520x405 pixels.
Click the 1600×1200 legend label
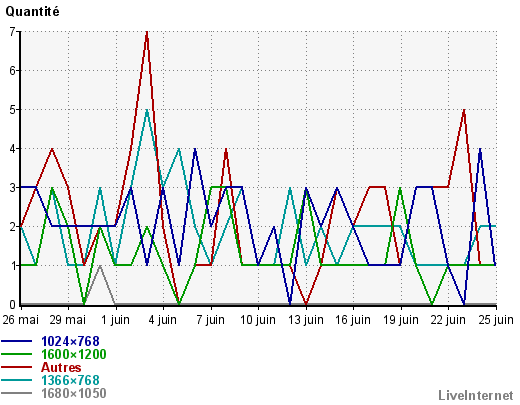coord(74,354)
